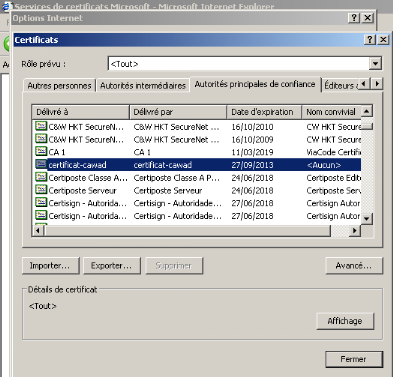This screenshot has height=377, width=393.
Task: Click the up arrow of the list's vertical scrollbar
Action: (x=367, y=111)
